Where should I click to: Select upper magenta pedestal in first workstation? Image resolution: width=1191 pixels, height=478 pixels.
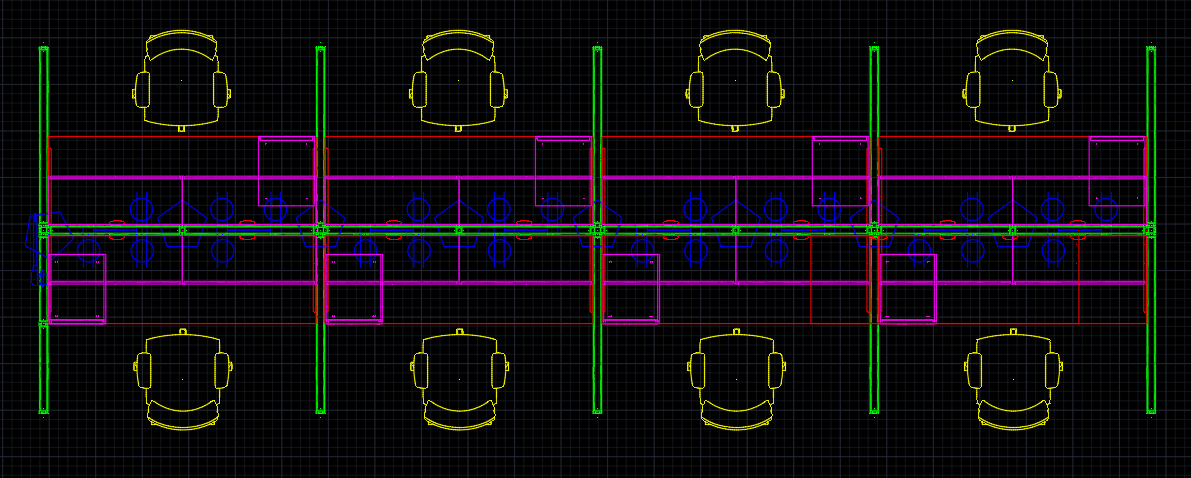click(x=286, y=171)
